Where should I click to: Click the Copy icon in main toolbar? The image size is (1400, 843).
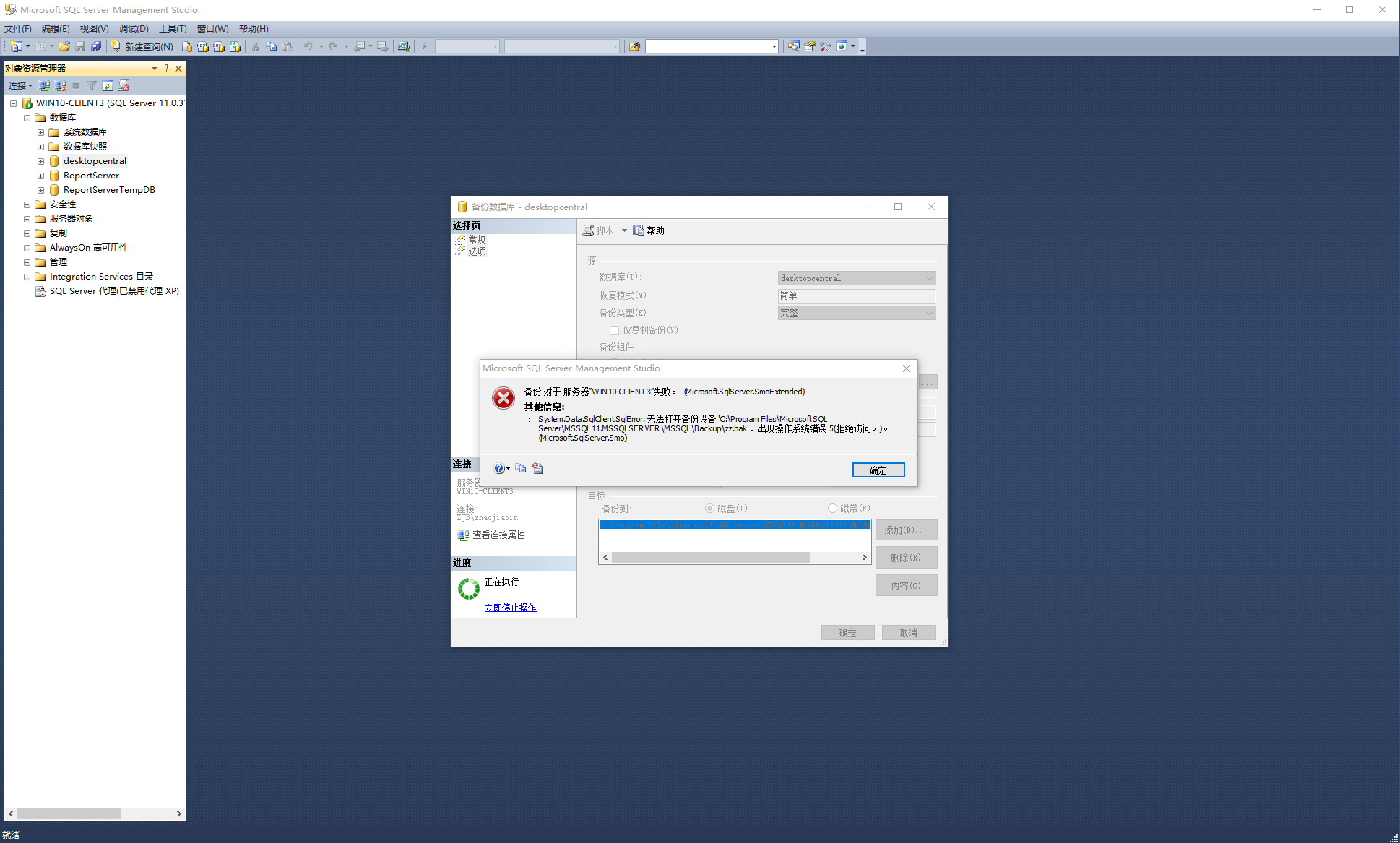click(x=272, y=46)
